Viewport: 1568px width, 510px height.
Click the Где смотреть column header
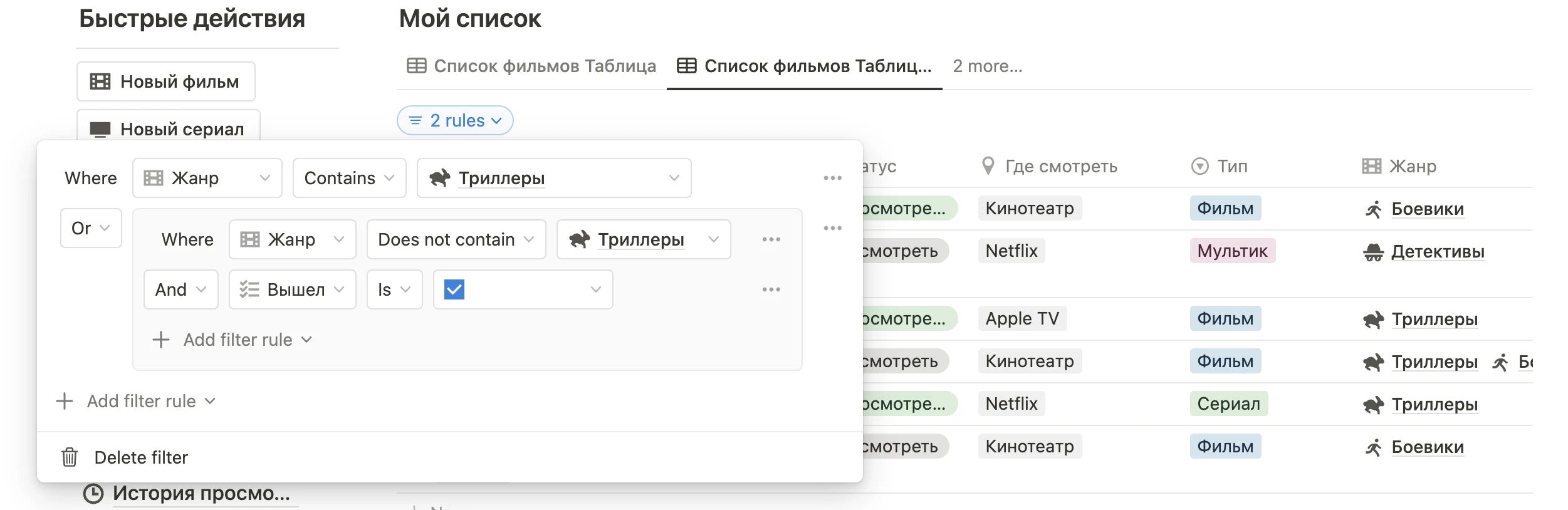tap(1049, 166)
